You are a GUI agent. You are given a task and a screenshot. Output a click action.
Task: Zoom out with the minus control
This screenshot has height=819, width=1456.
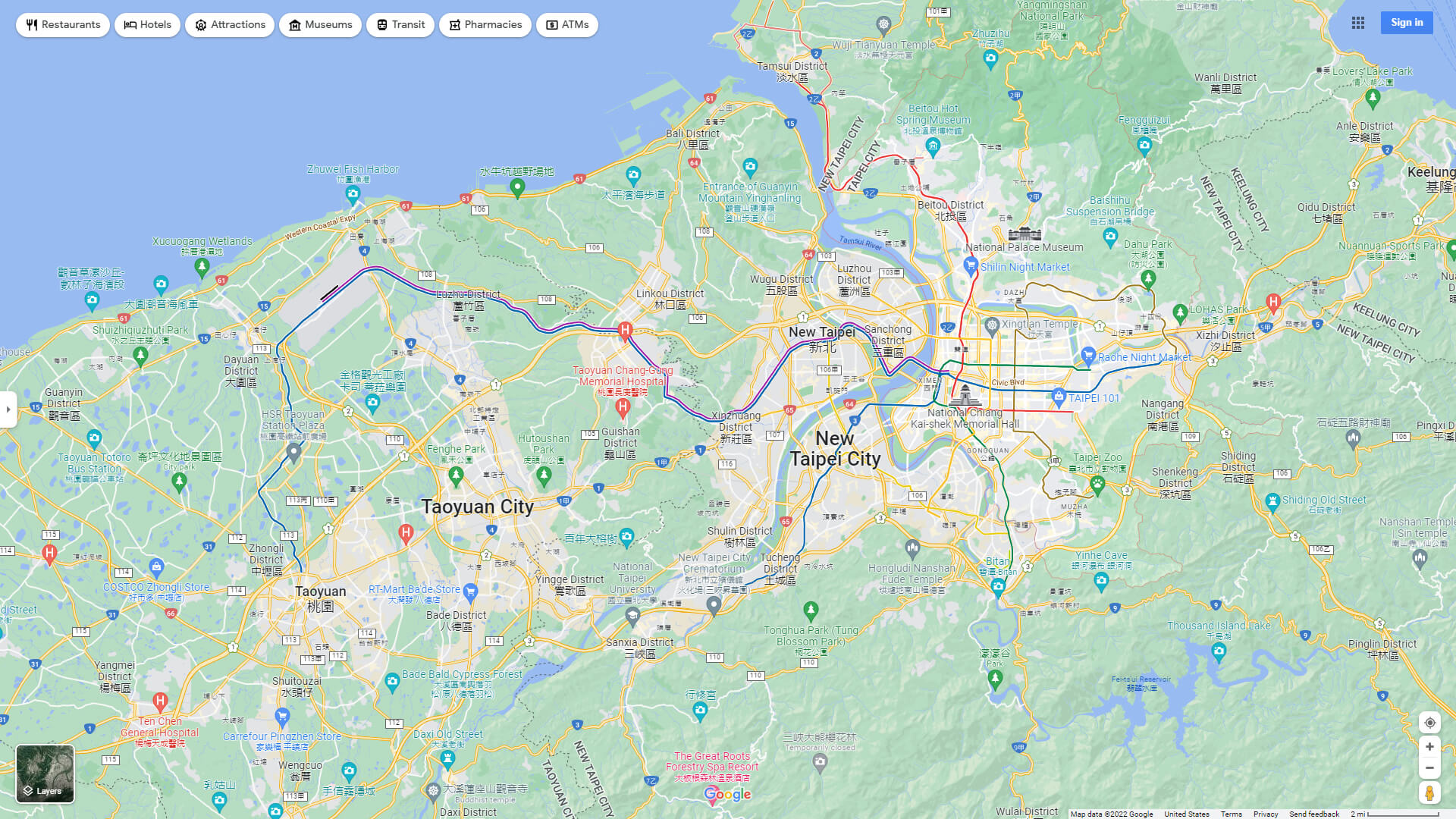1429,767
